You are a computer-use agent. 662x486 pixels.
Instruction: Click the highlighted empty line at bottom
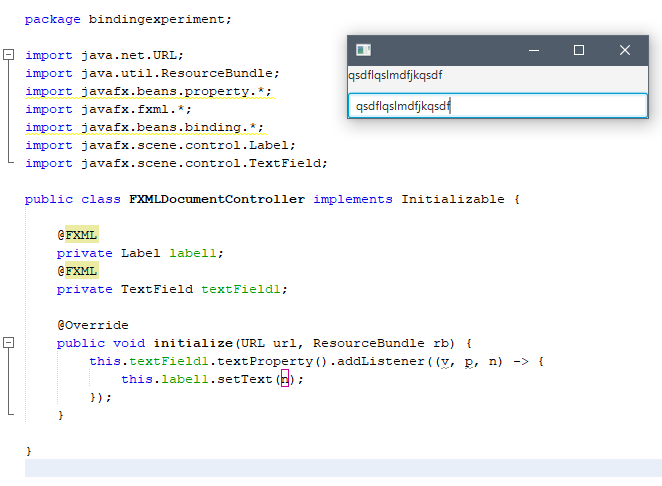click(x=340, y=468)
